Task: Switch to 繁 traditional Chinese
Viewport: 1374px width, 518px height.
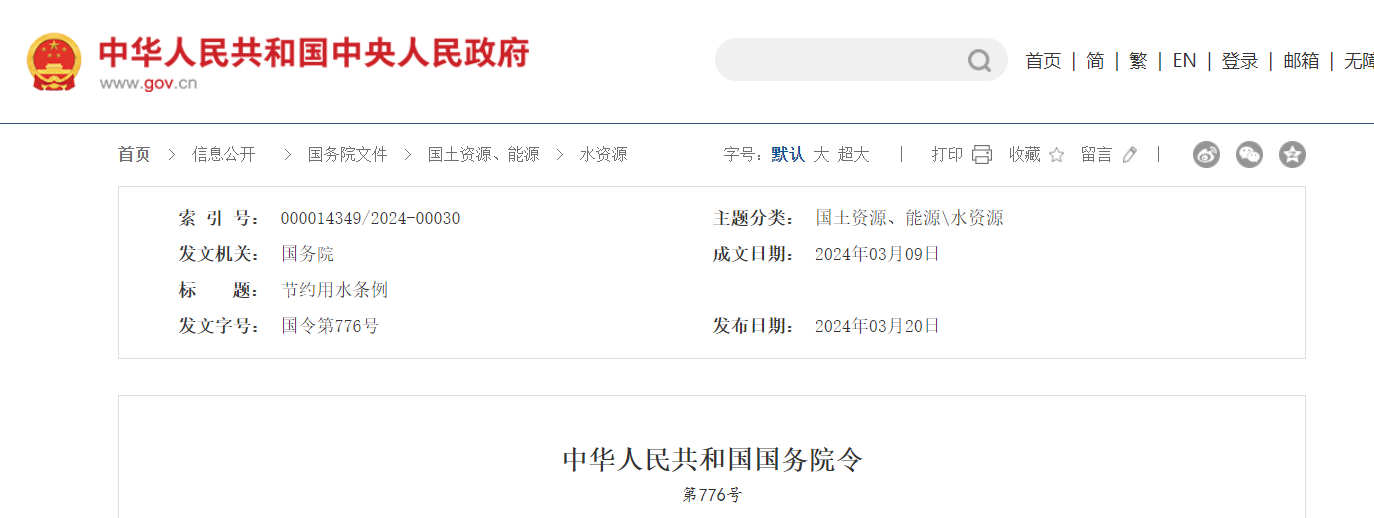Action: 1138,61
